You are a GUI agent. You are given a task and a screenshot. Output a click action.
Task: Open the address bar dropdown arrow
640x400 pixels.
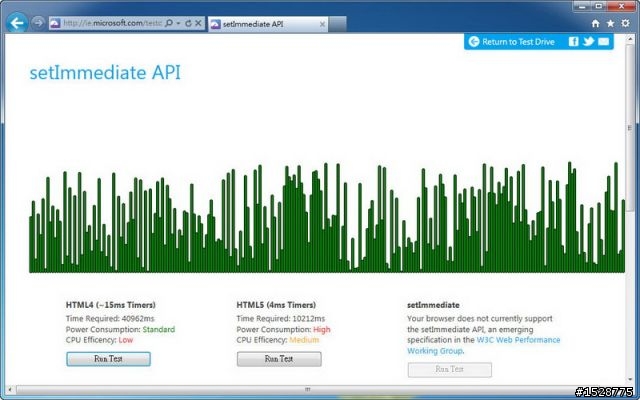coord(178,24)
